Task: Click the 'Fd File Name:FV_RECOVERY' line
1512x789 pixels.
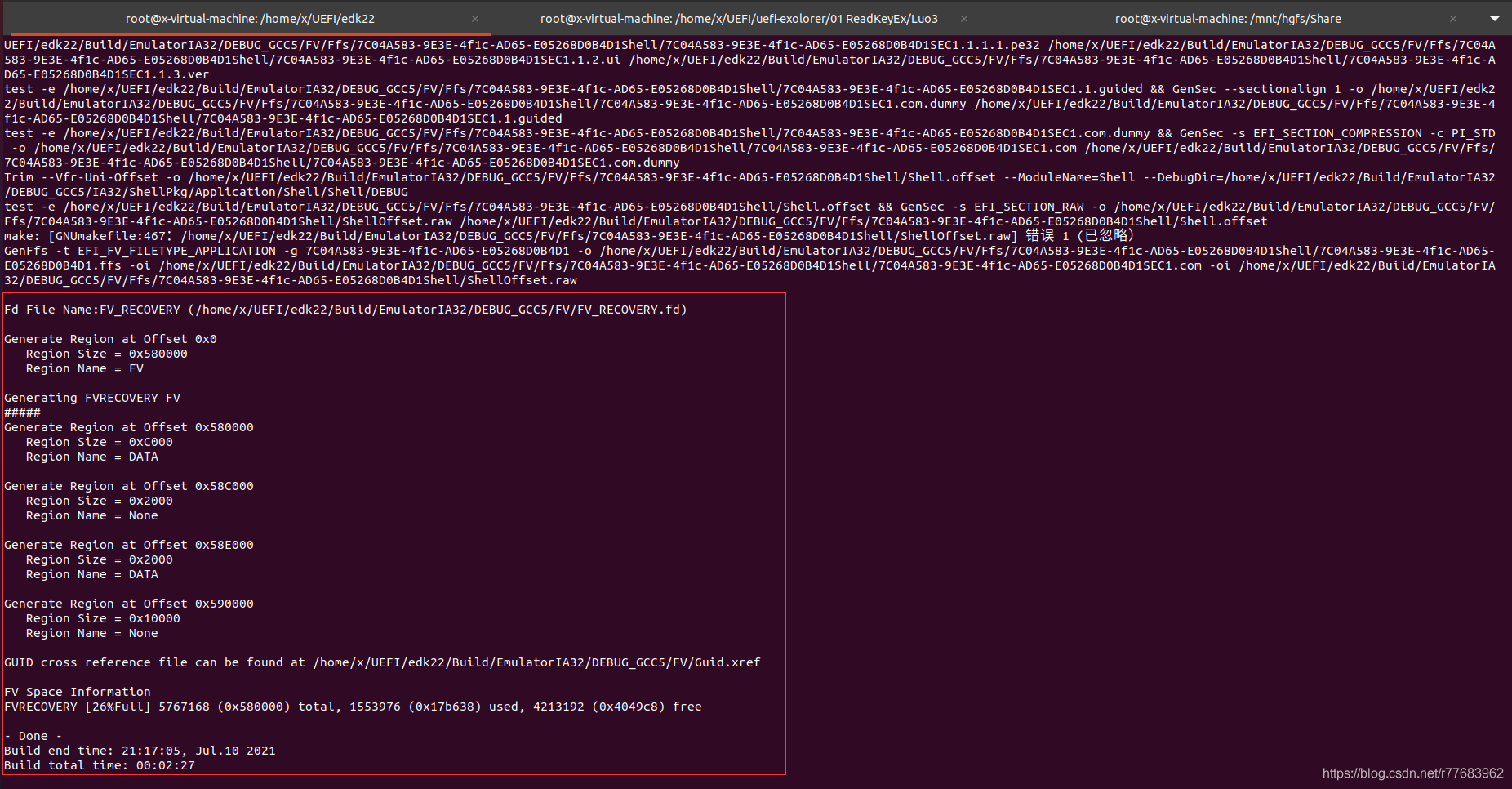Action: coord(345,310)
